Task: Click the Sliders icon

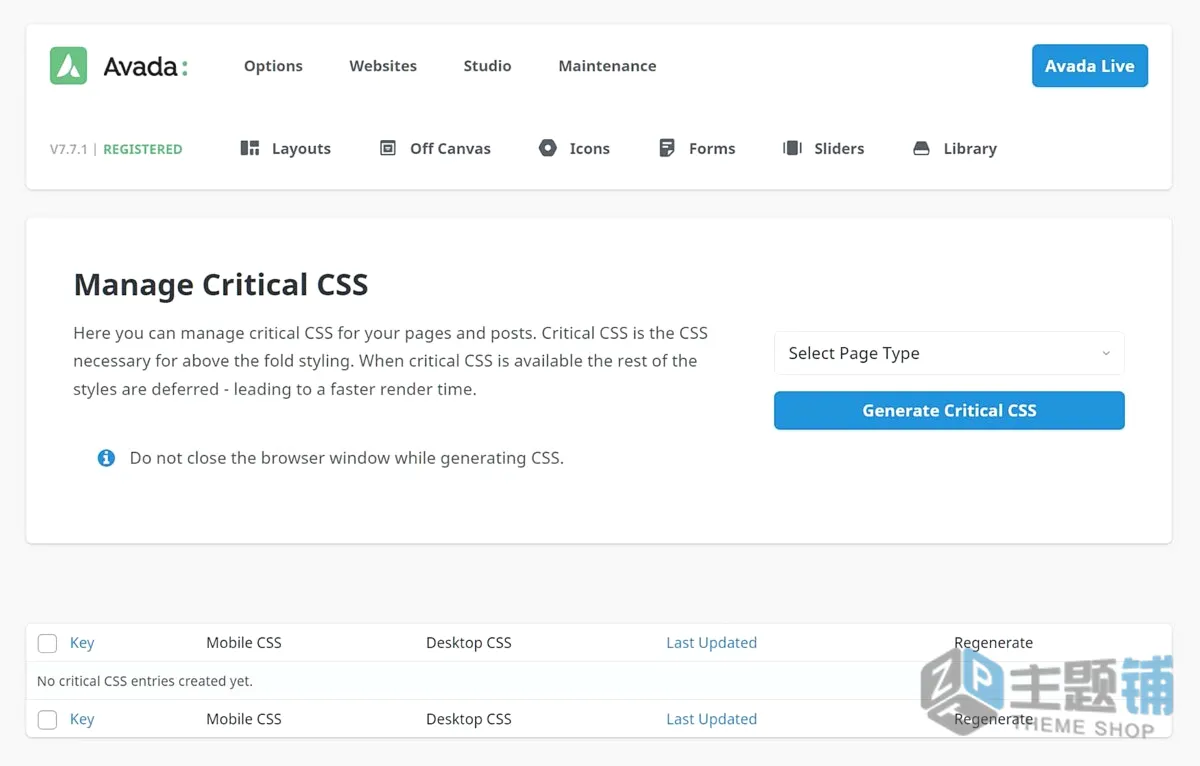Action: [x=792, y=148]
